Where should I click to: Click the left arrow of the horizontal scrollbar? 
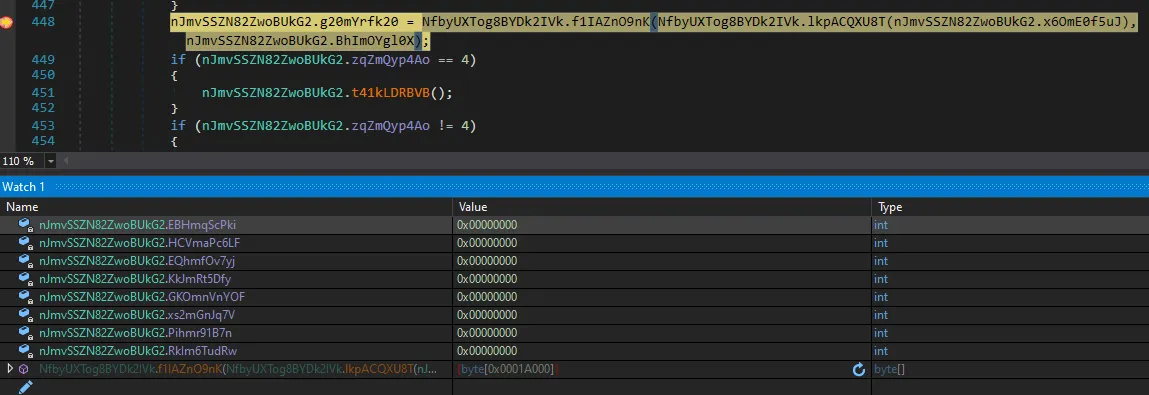coord(65,160)
